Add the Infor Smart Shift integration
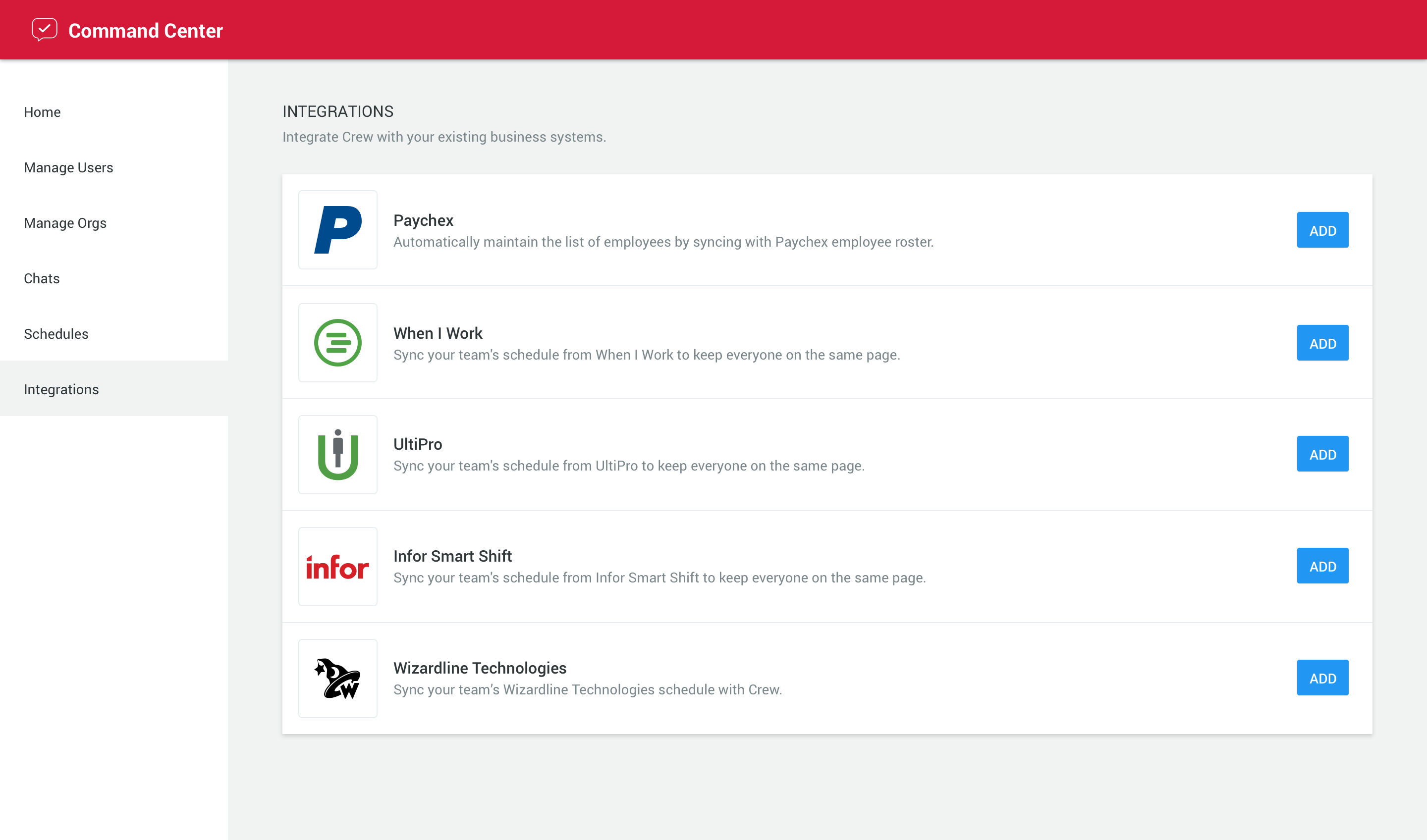The width and height of the screenshot is (1427, 840). [x=1322, y=566]
